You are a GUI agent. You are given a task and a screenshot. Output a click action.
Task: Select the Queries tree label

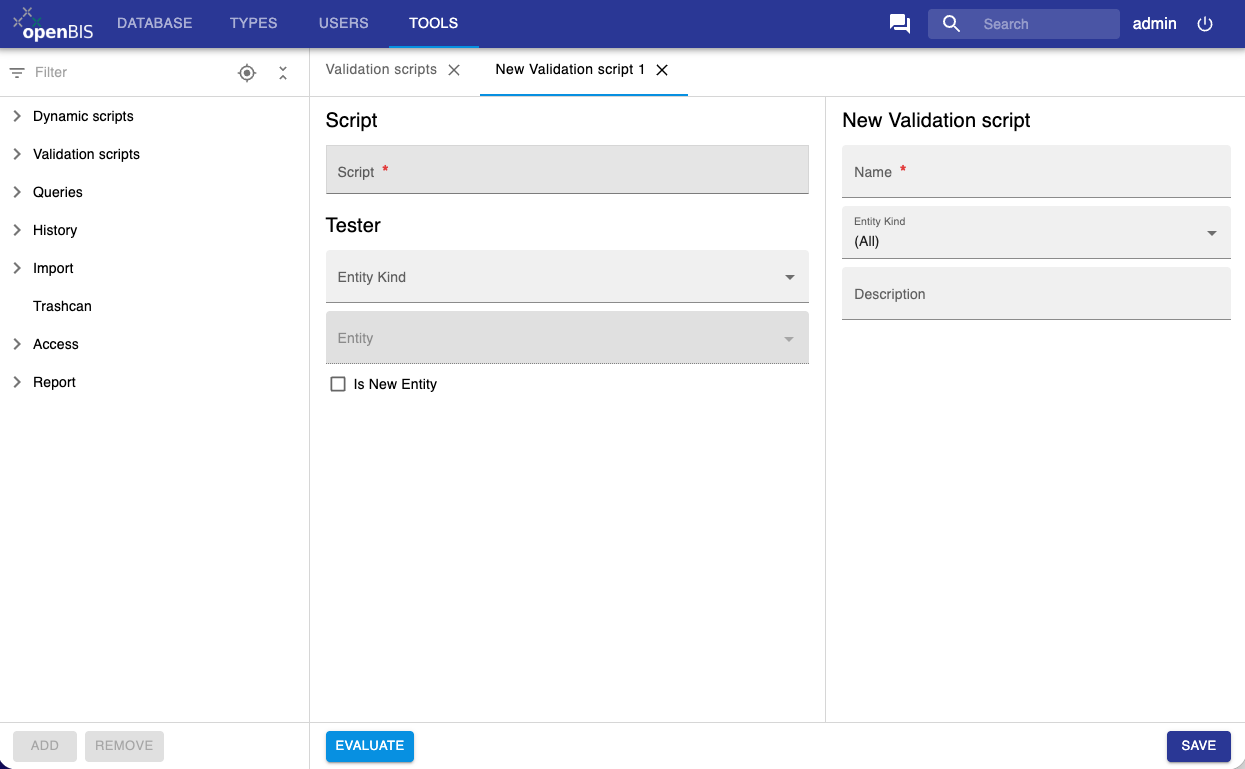pos(58,192)
